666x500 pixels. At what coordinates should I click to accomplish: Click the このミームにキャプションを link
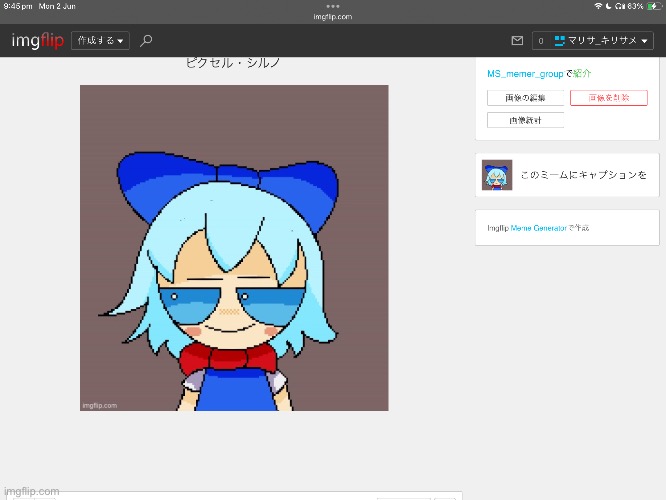click(x=584, y=175)
